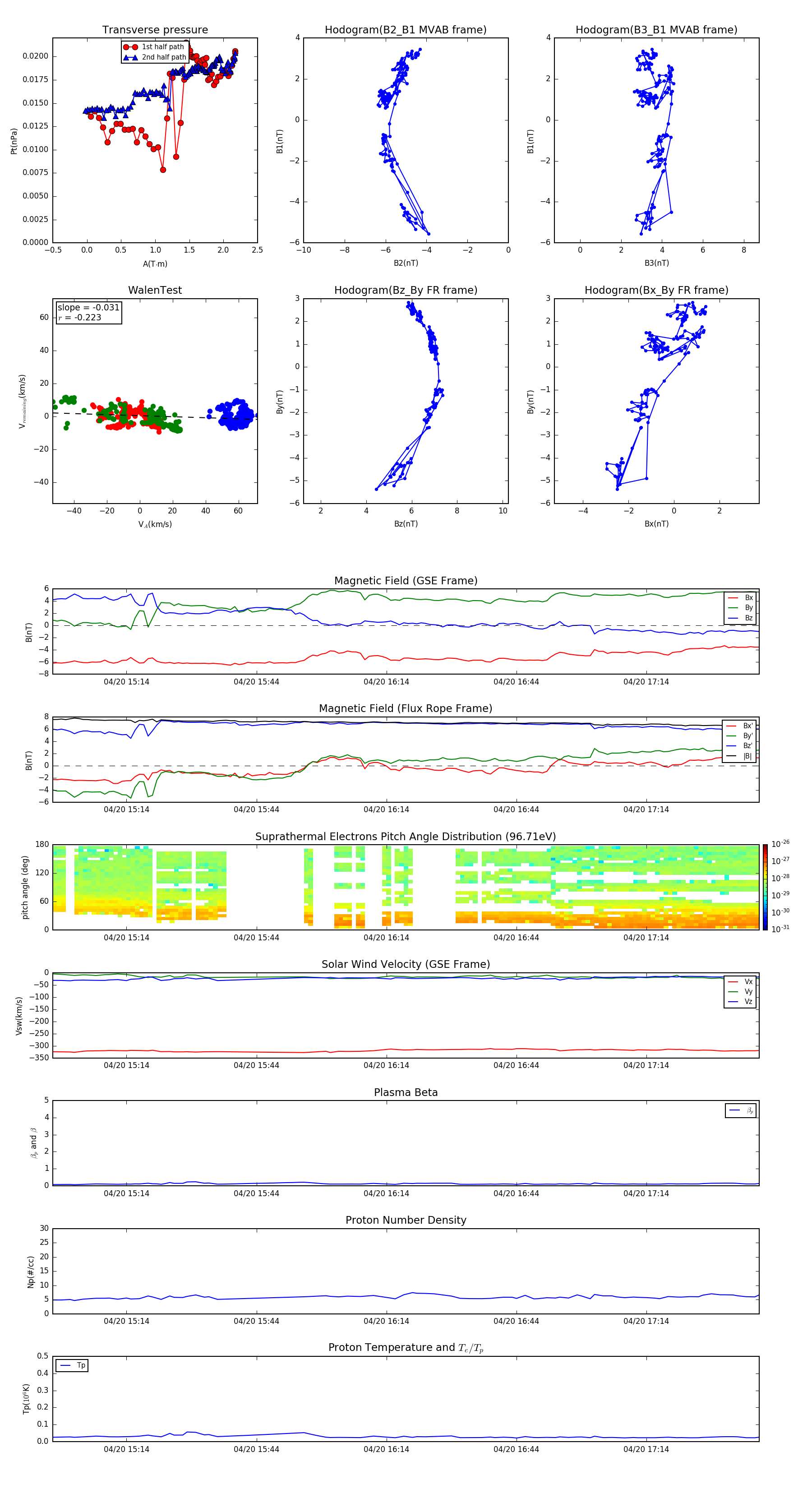Click the "Bx(nT)" axis label

656,524
